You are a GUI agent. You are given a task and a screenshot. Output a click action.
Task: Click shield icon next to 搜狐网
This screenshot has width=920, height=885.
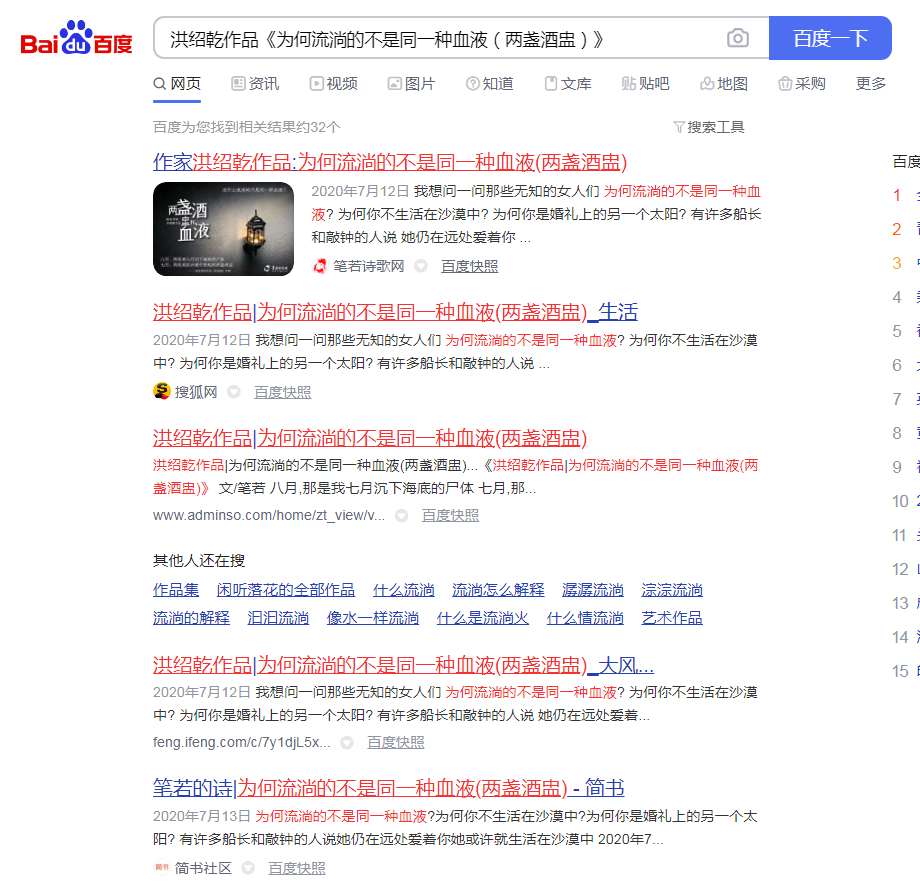tap(234, 392)
